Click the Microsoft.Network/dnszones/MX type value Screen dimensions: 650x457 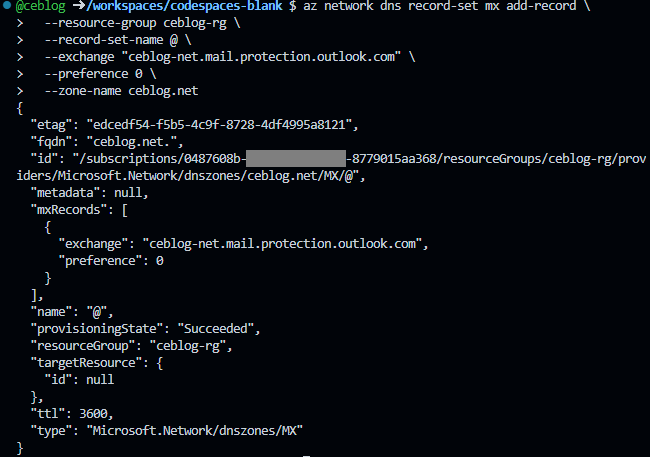(194, 430)
